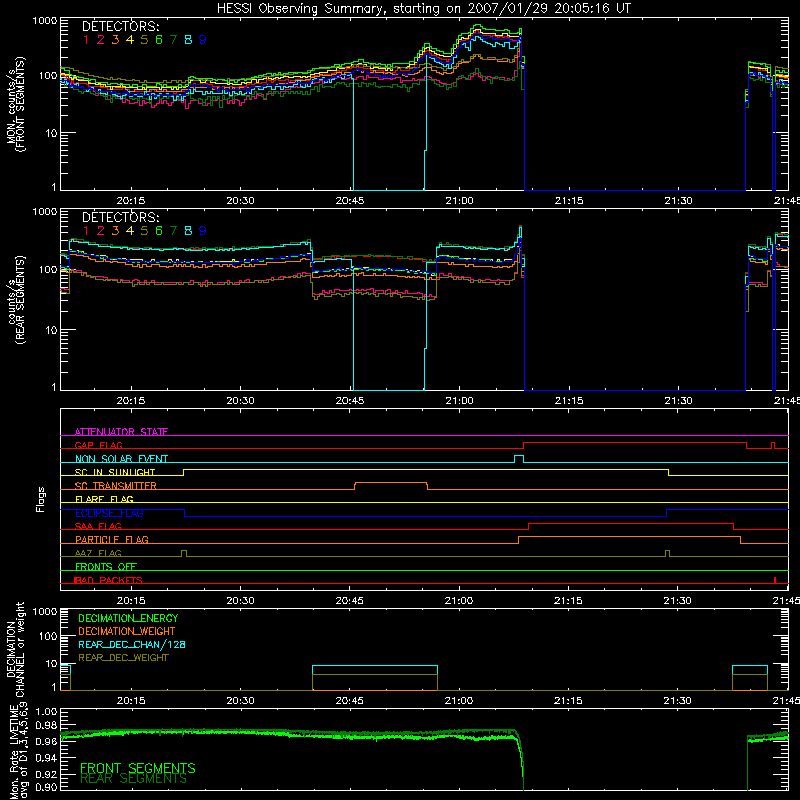Click the 21:30 tick under the rear segments plot
Viewport: 800px width, 800px height.
[x=679, y=401]
